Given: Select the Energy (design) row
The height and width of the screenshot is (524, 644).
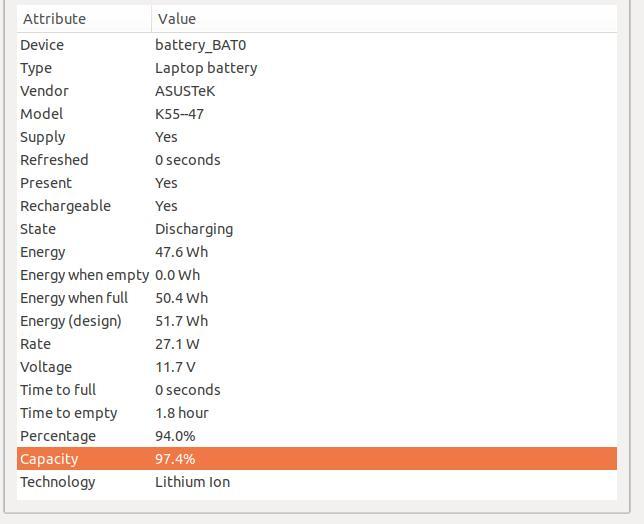Looking at the screenshot, I should pyautogui.click(x=317, y=321).
